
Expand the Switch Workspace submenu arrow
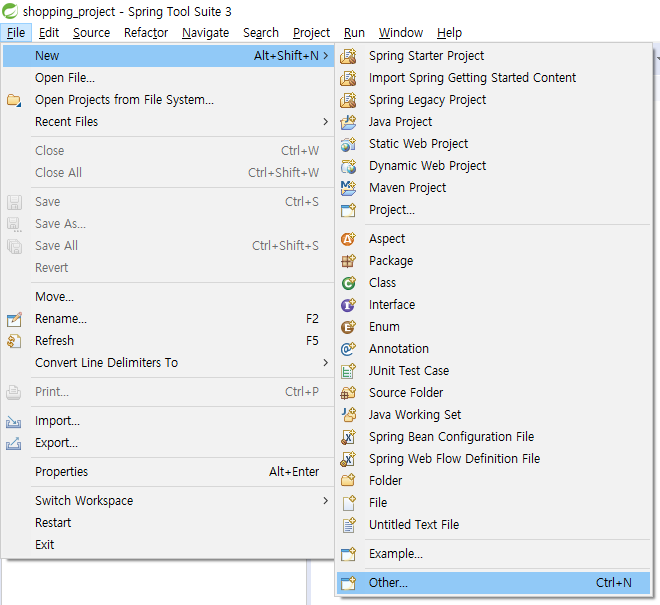pyautogui.click(x=325, y=501)
